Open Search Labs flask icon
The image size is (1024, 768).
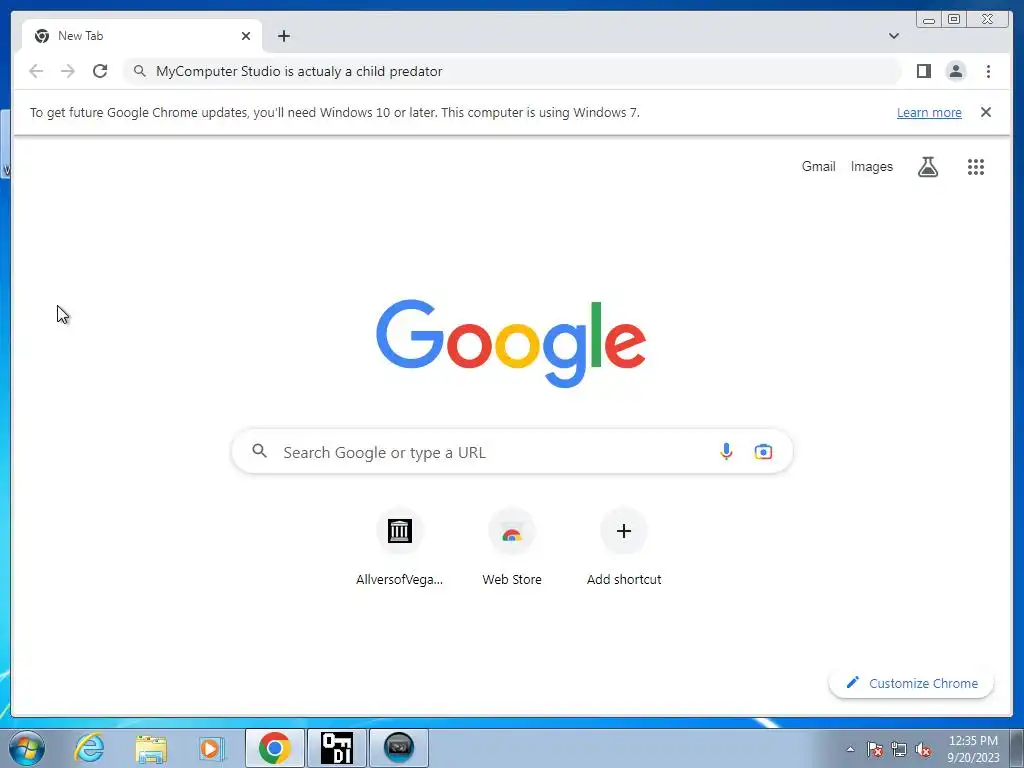pos(927,167)
